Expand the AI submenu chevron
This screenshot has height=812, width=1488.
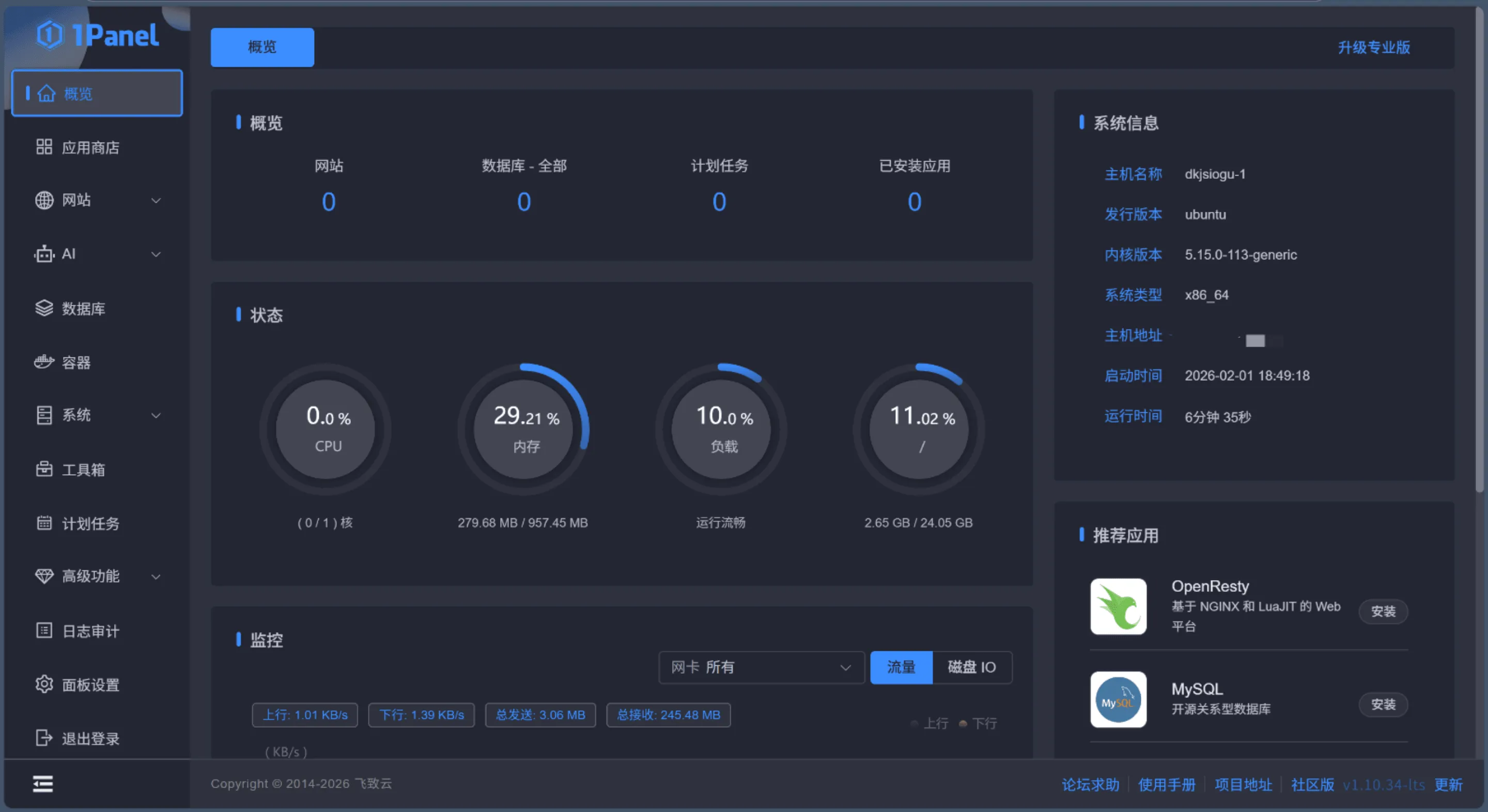point(156,254)
